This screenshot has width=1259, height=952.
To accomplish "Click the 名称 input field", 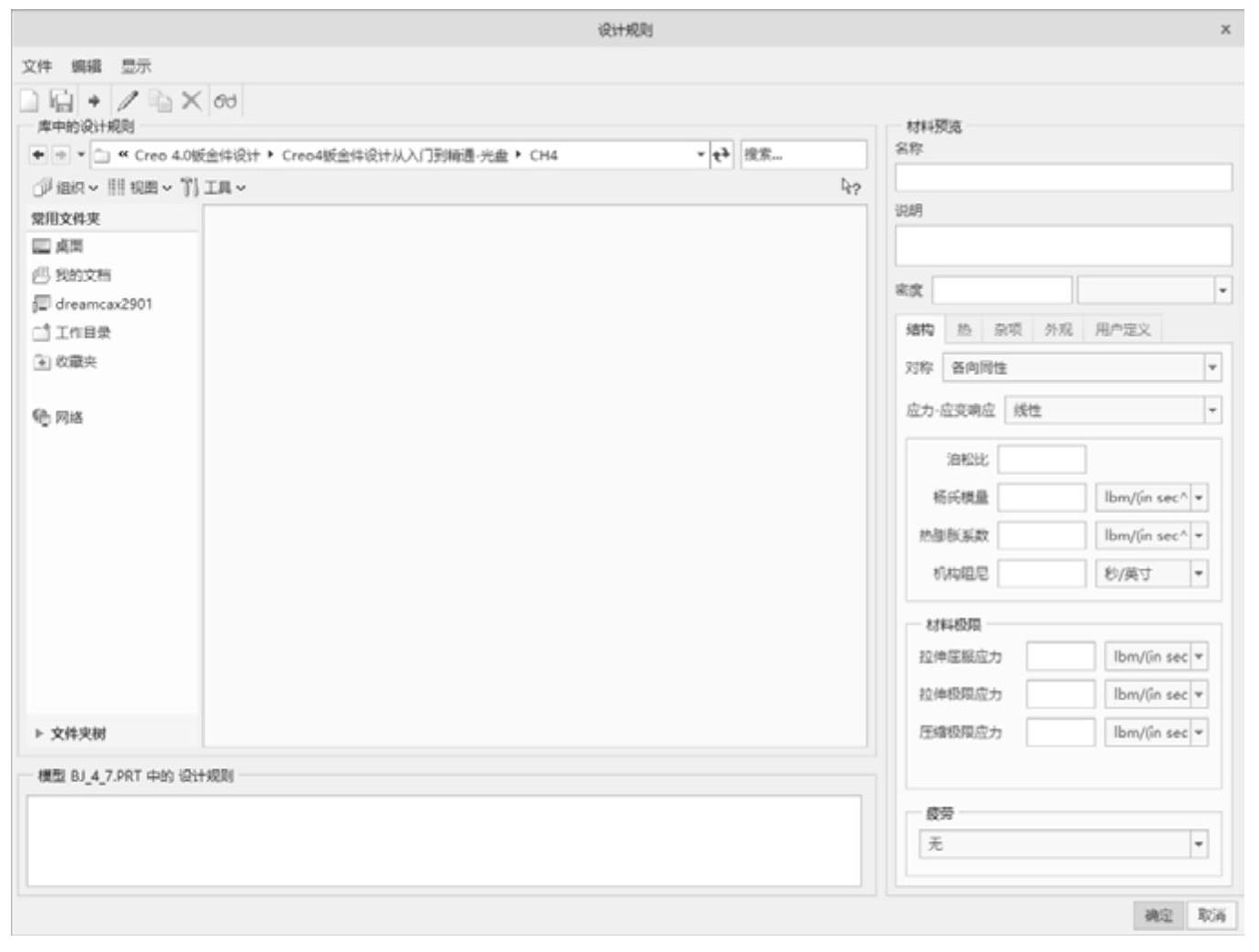I will click(1063, 177).
